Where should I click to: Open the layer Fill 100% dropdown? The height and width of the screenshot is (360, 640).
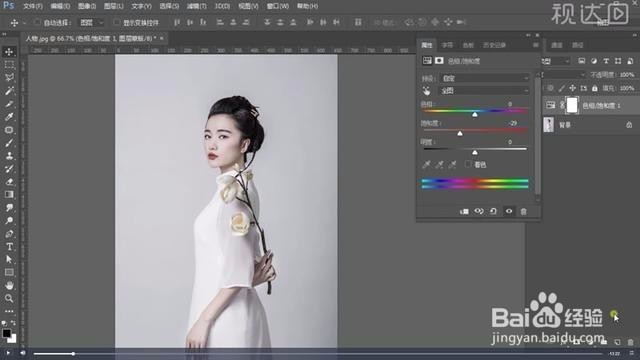coord(627,88)
